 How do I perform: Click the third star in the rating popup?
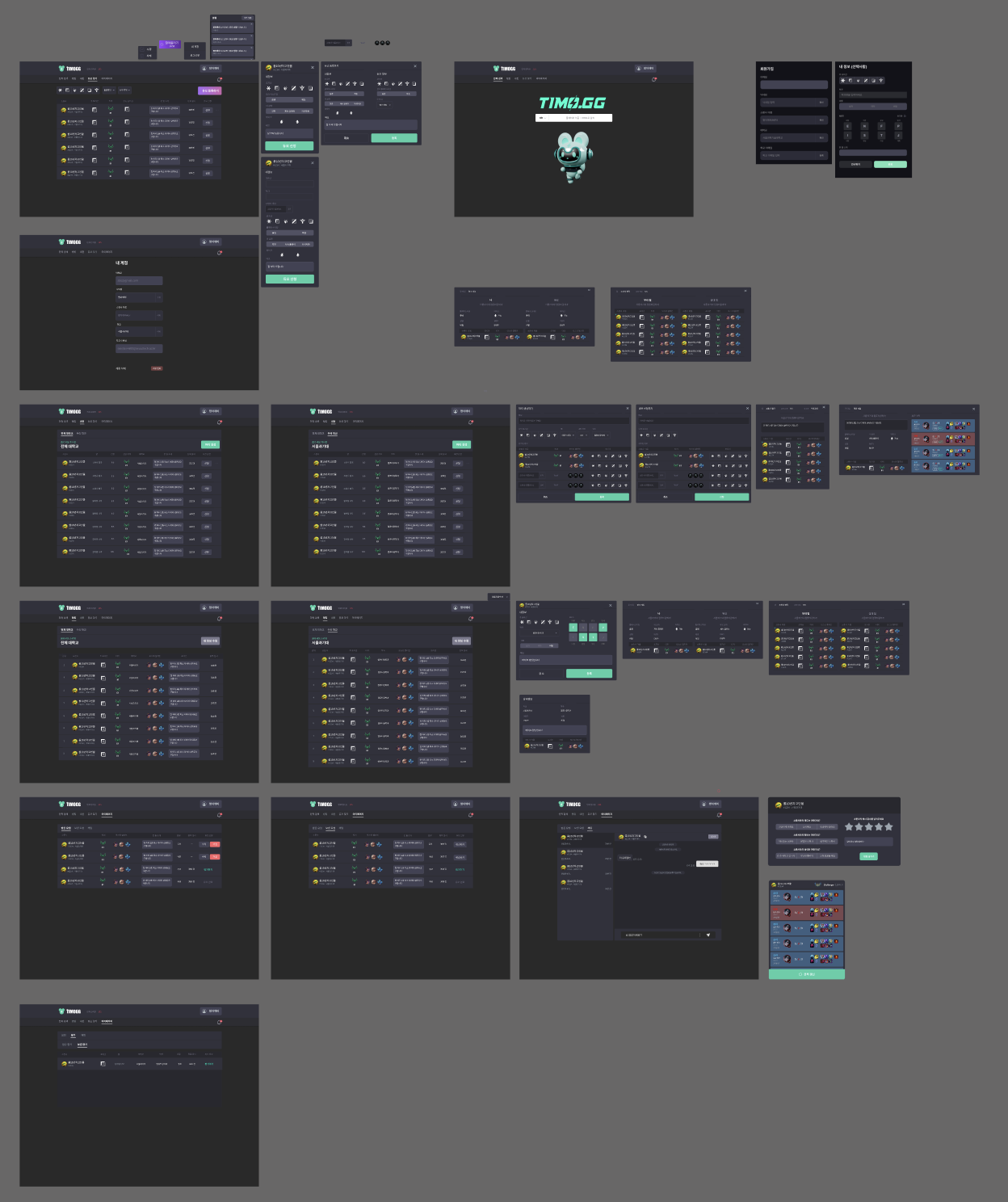point(869,826)
